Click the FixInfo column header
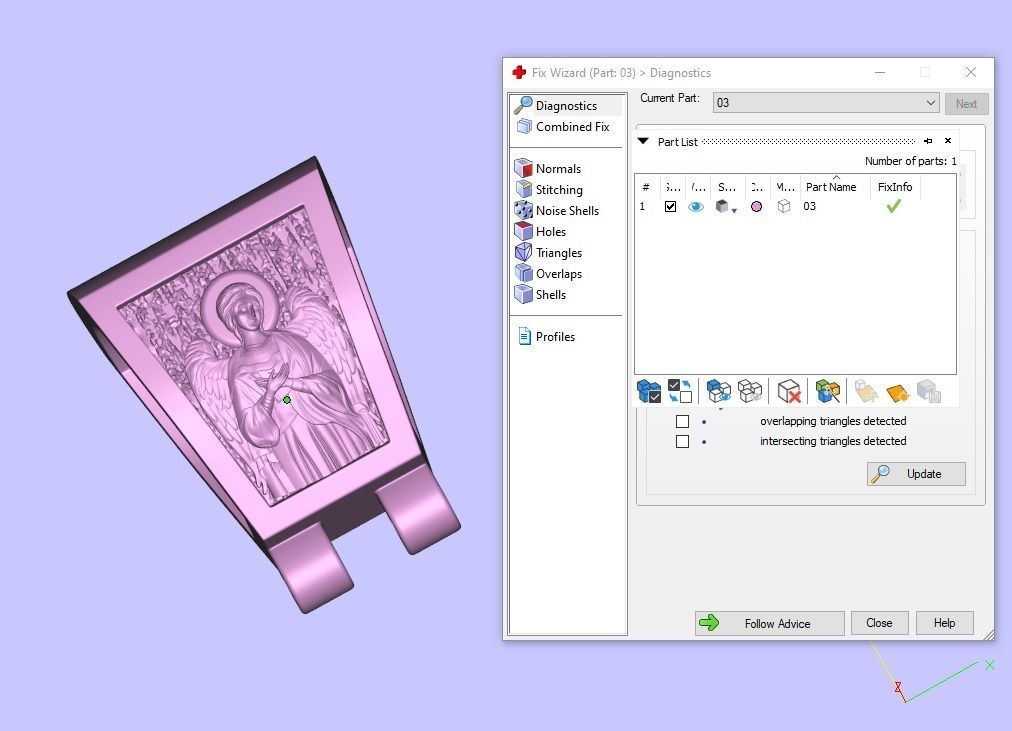The width and height of the screenshot is (1012, 731). point(895,187)
